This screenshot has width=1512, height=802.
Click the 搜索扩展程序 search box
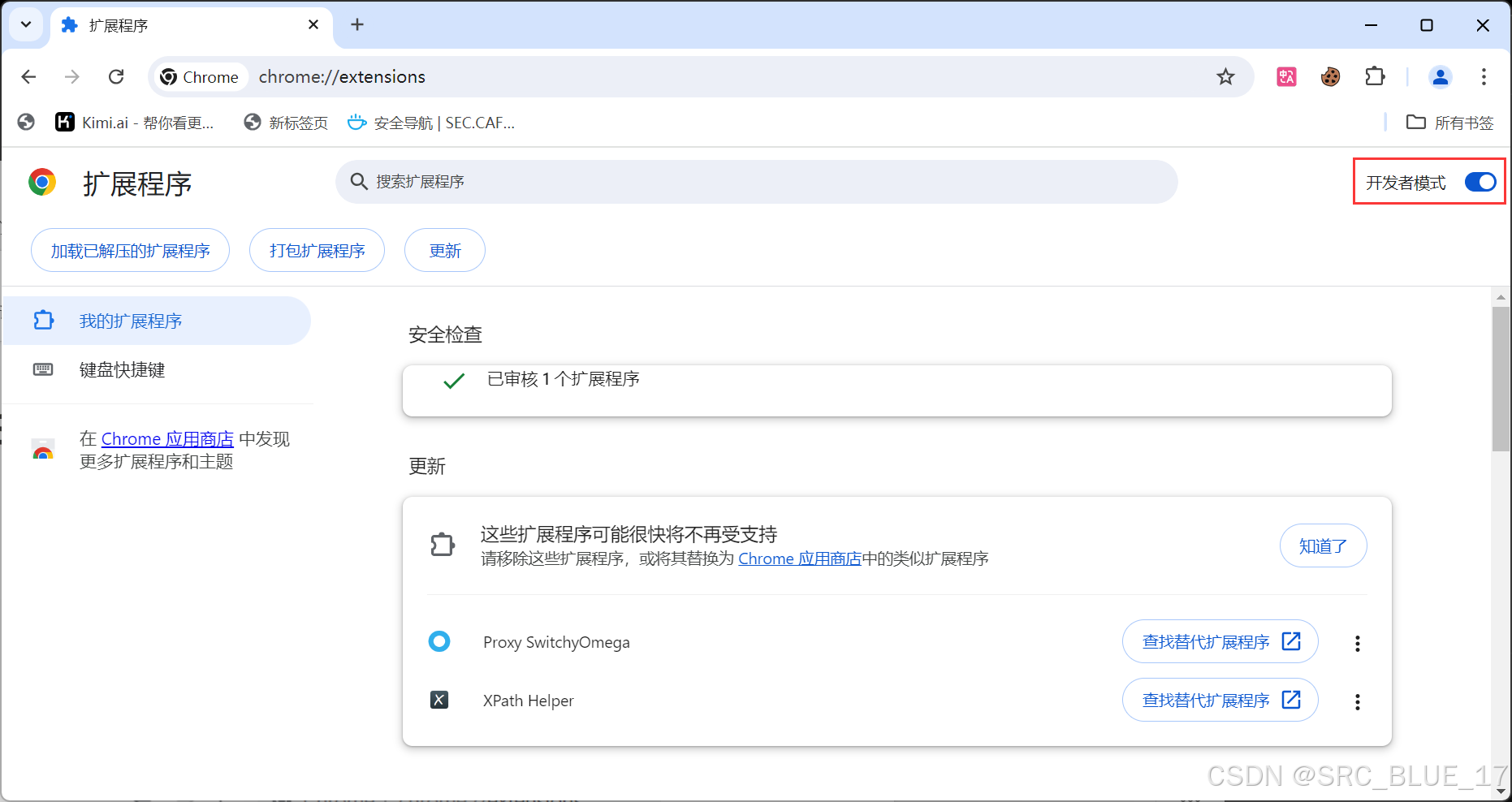(x=757, y=182)
